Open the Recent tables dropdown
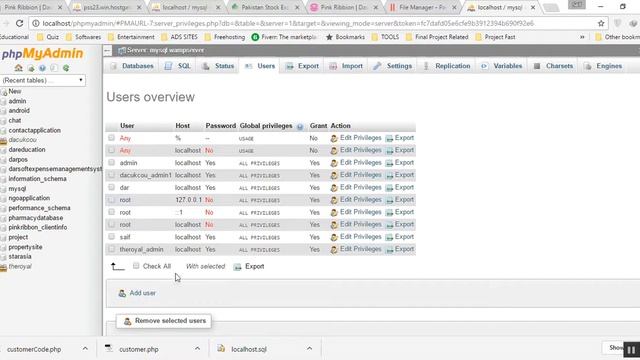640x360 pixels. (43, 80)
